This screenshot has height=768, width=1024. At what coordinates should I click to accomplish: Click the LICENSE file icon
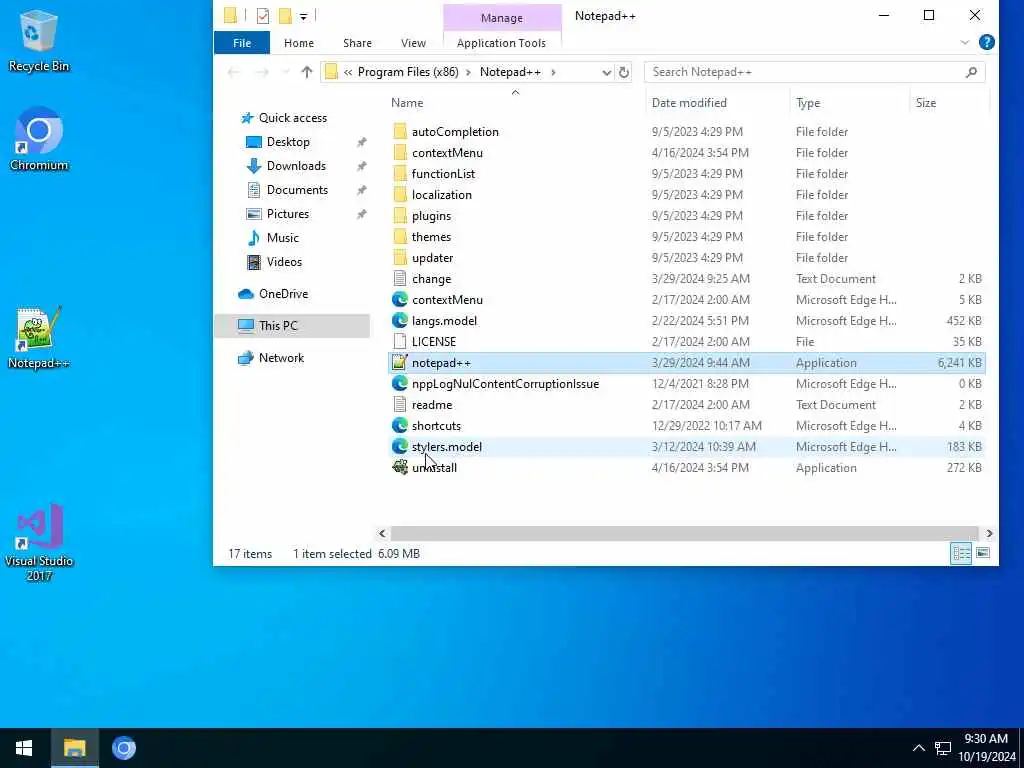pyautogui.click(x=400, y=342)
